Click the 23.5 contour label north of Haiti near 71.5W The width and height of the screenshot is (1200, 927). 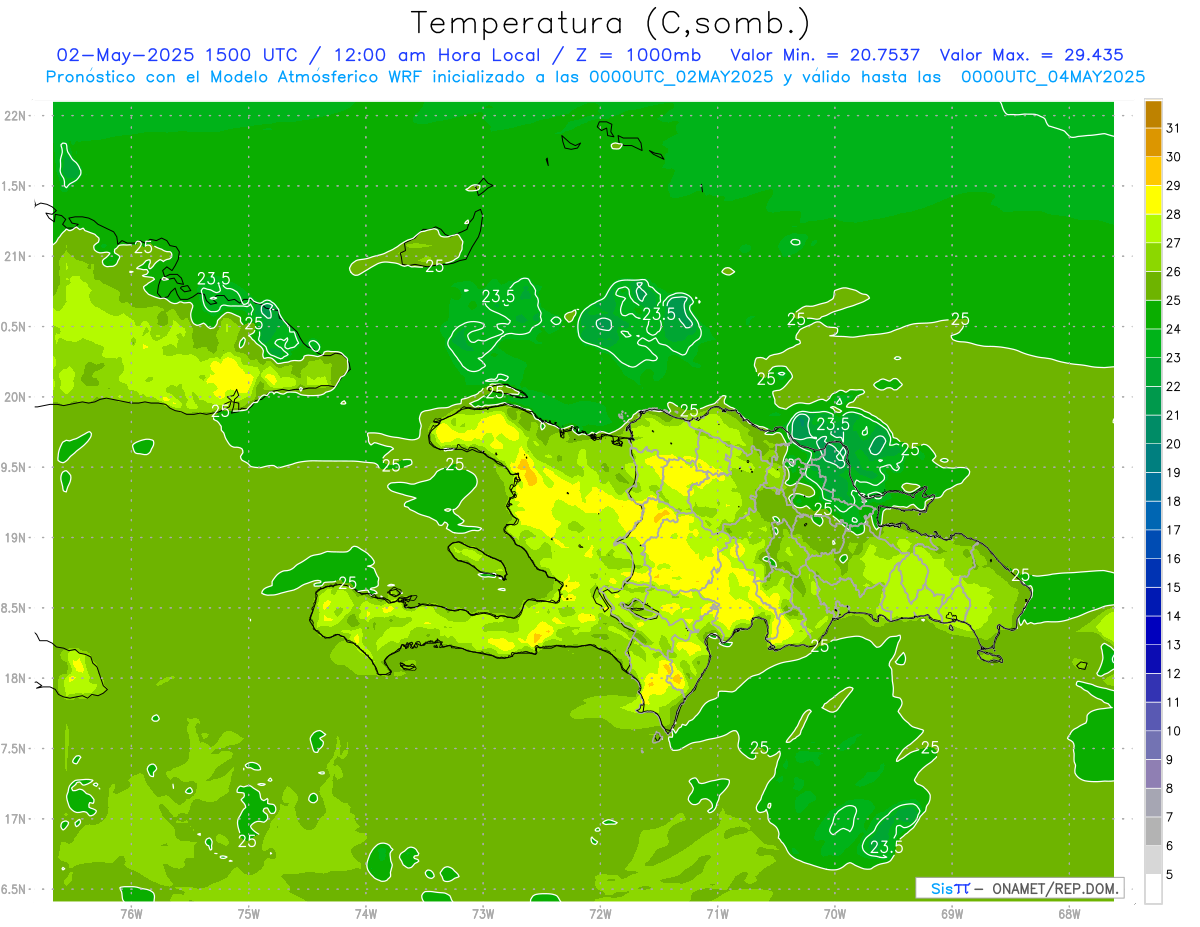point(658,313)
